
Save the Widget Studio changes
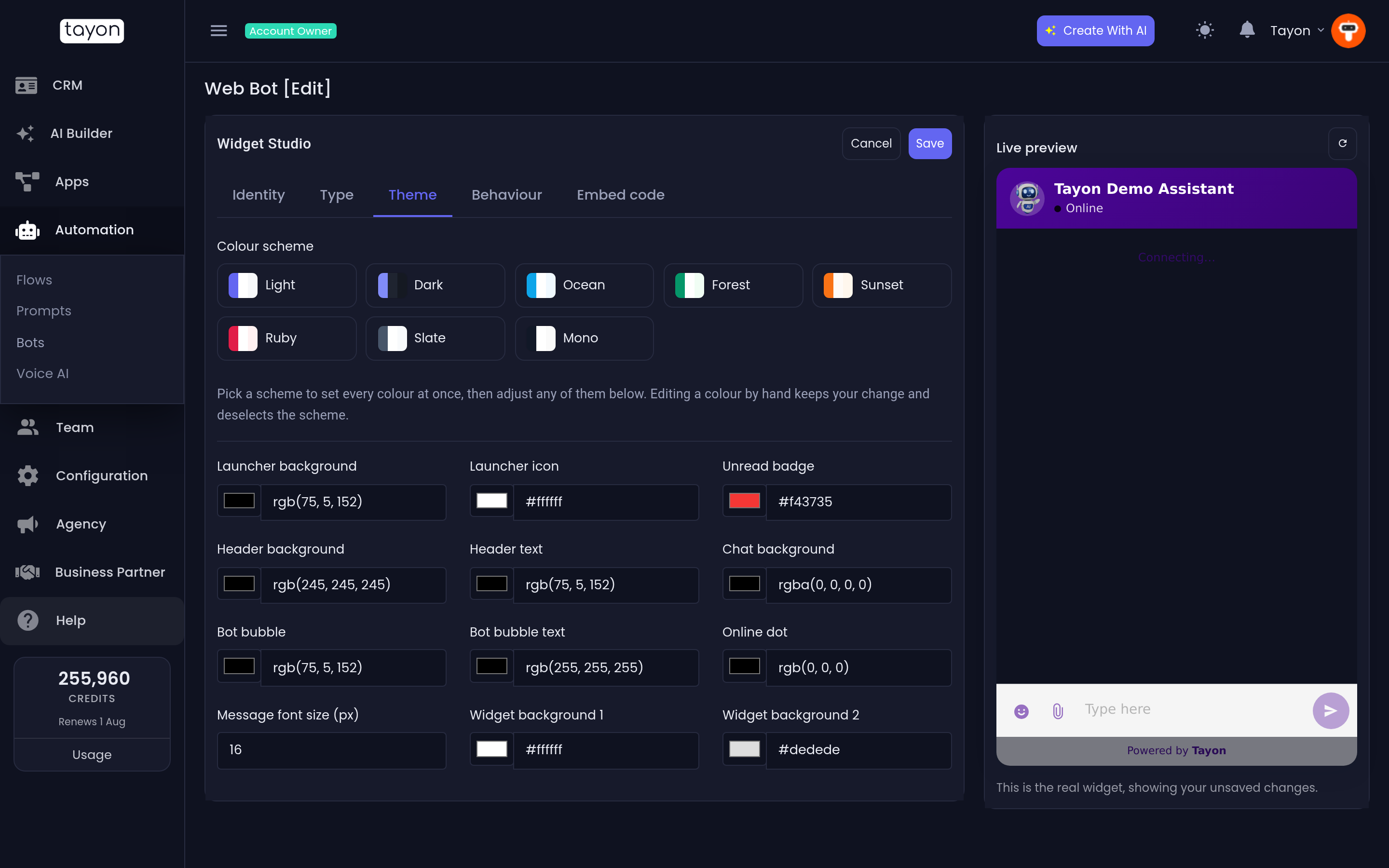930,144
